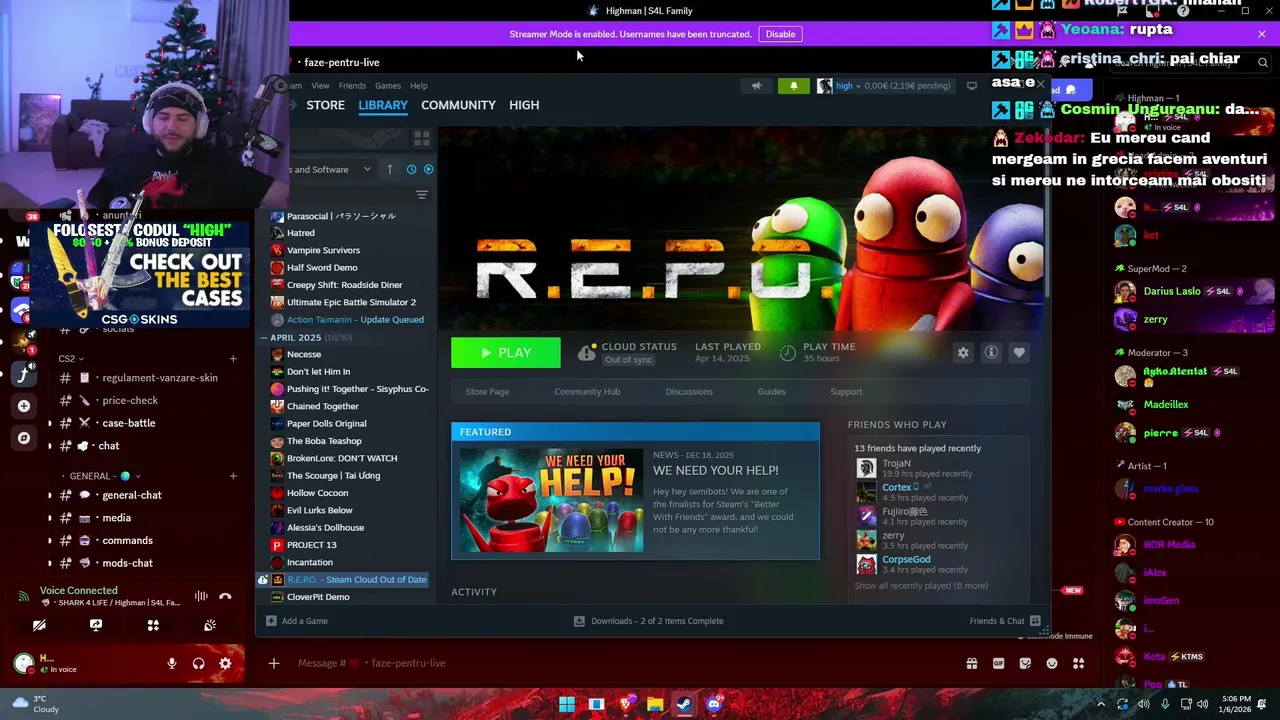
Task: Select Vampire Survivors in the library list
Action: (x=323, y=250)
